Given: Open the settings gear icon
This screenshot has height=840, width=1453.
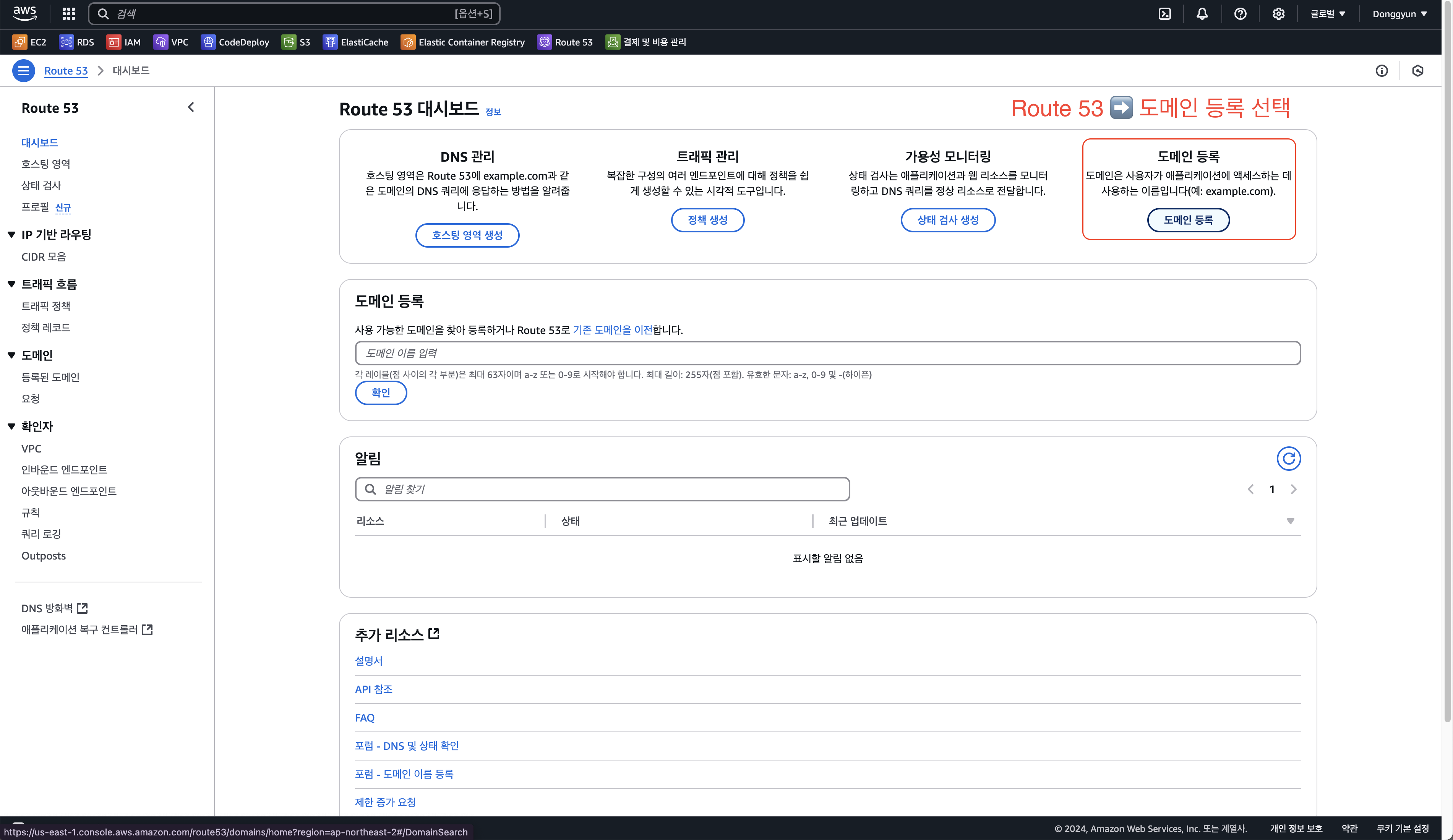Looking at the screenshot, I should pyautogui.click(x=1278, y=14).
